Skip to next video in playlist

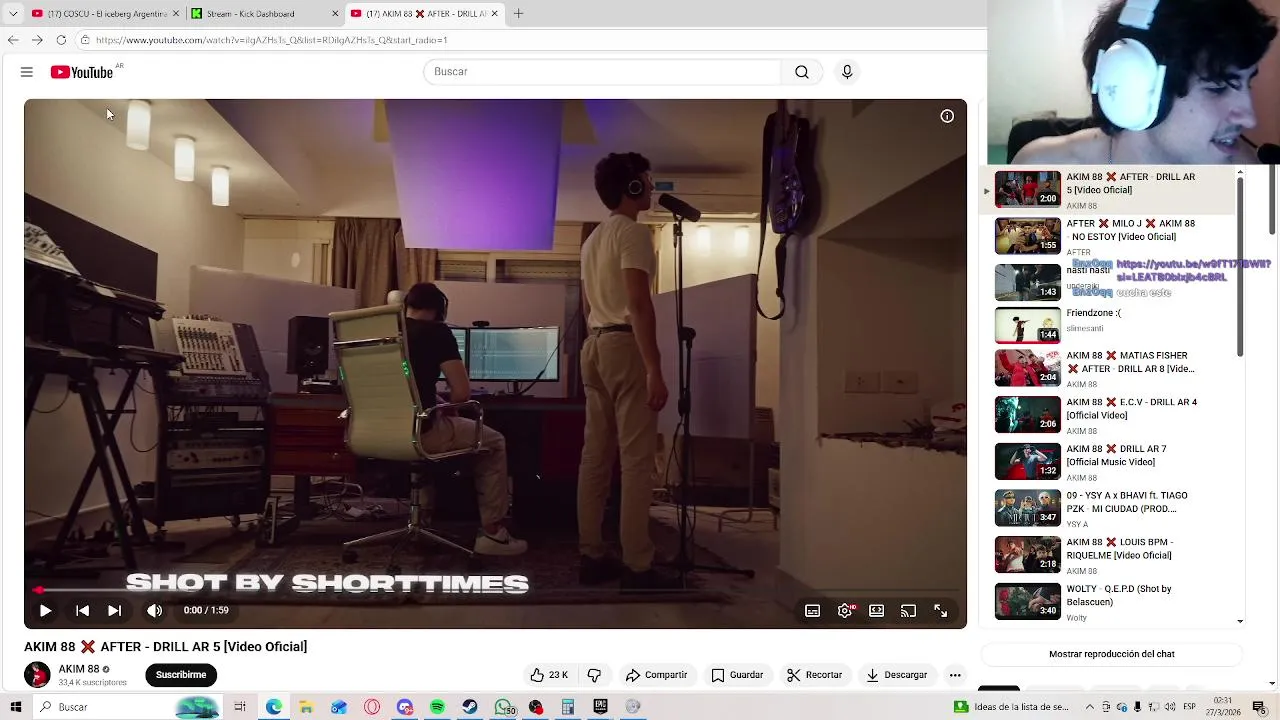(x=114, y=610)
